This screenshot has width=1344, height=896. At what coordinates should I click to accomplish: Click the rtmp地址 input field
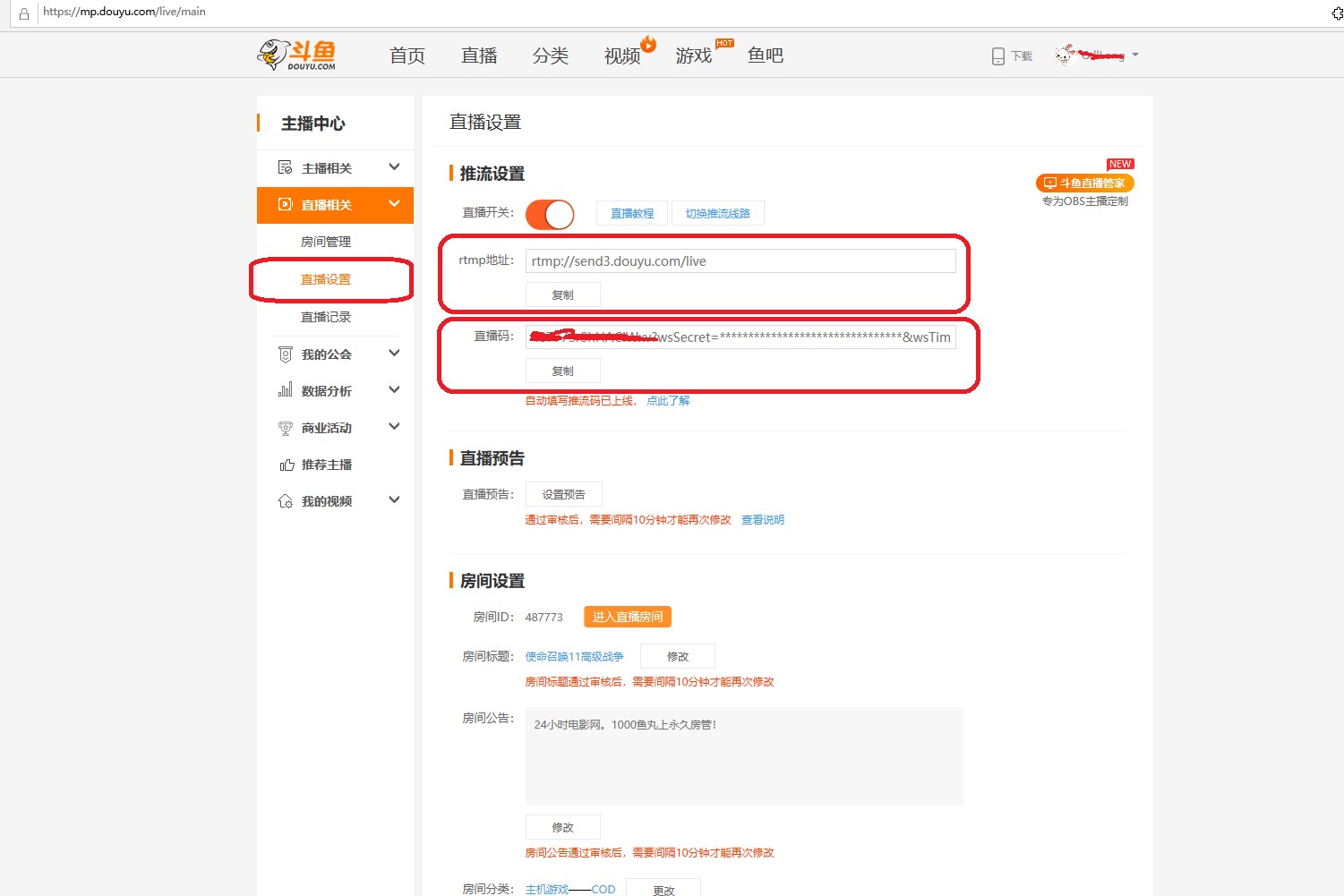[x=740, y=261]
